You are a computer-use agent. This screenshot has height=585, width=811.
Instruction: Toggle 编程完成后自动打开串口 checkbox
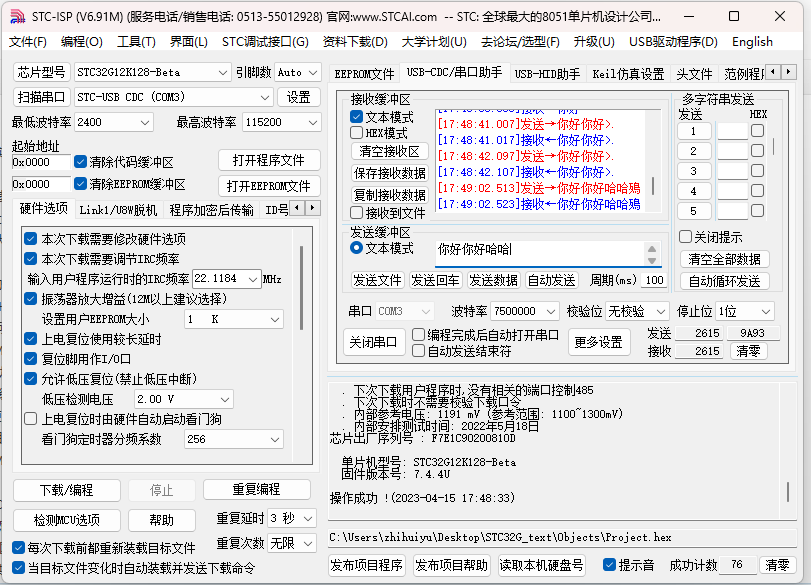[418, 335]
